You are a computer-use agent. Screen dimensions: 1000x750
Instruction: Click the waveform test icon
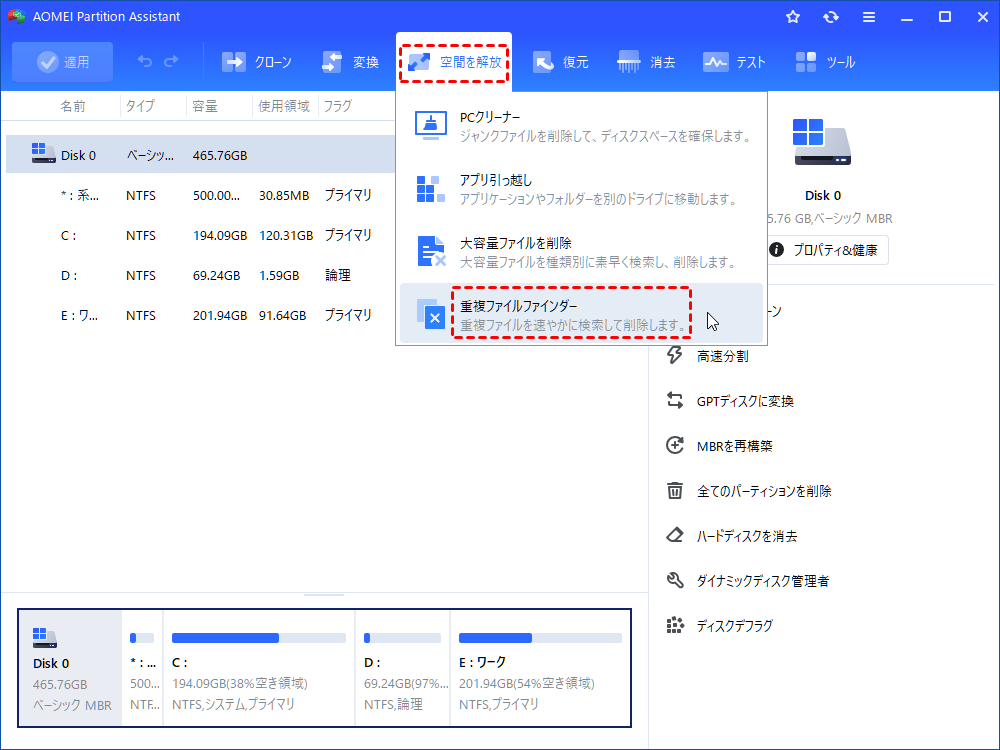point(715,62)
